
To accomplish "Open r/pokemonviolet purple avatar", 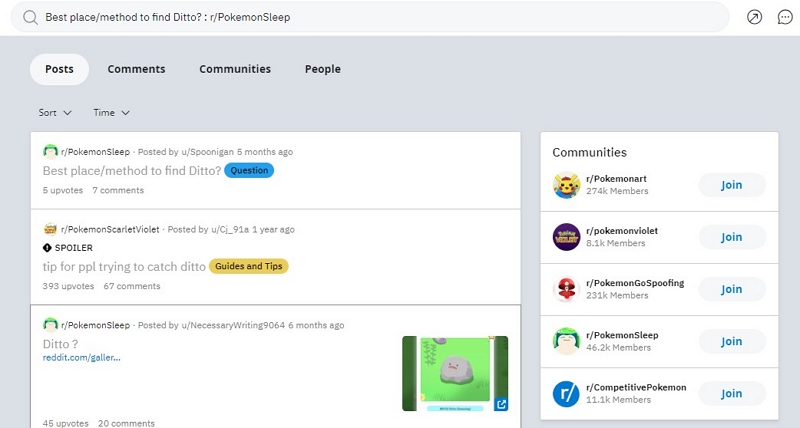I will click(x=566, y=237).
